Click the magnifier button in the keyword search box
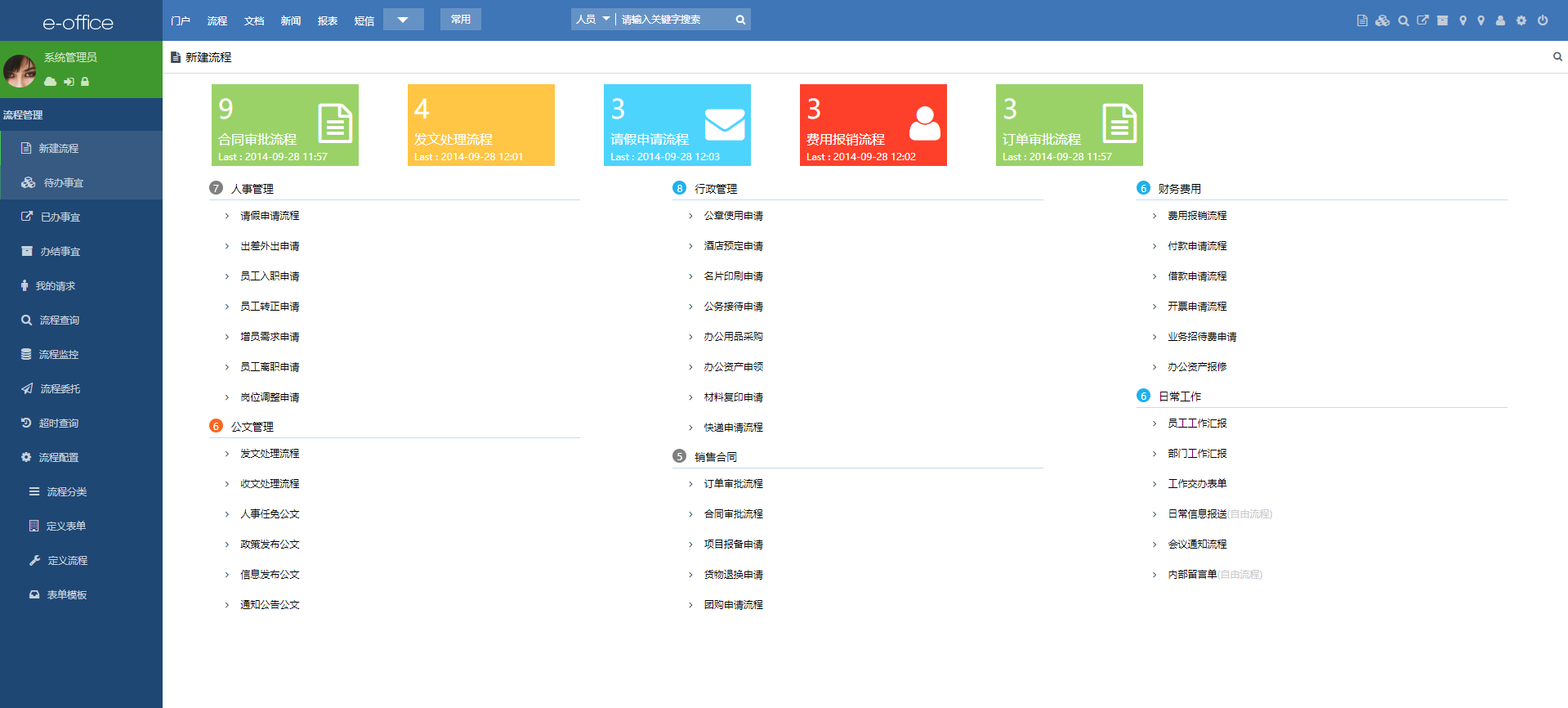1568x708 pixels. pos(740,20)
